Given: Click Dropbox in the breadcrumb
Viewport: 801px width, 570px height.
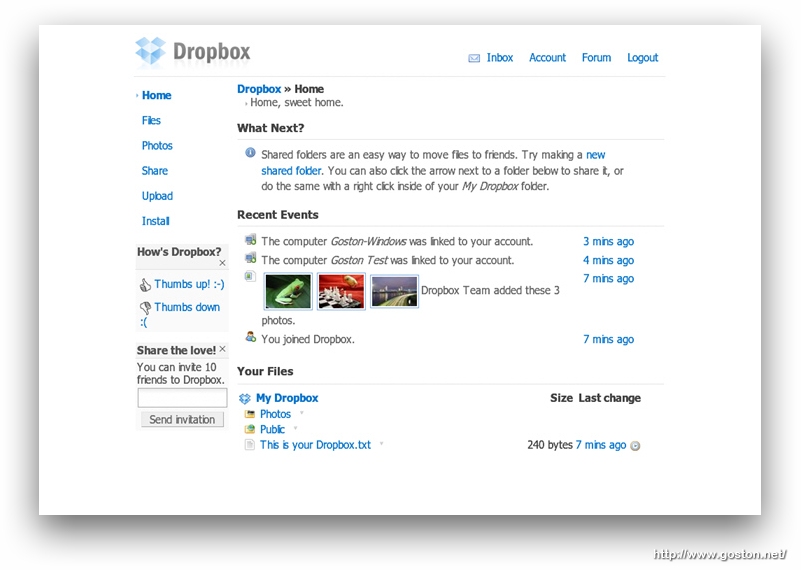Looking at the screenshot, I should pyautogui.click(x=259, y=89).
